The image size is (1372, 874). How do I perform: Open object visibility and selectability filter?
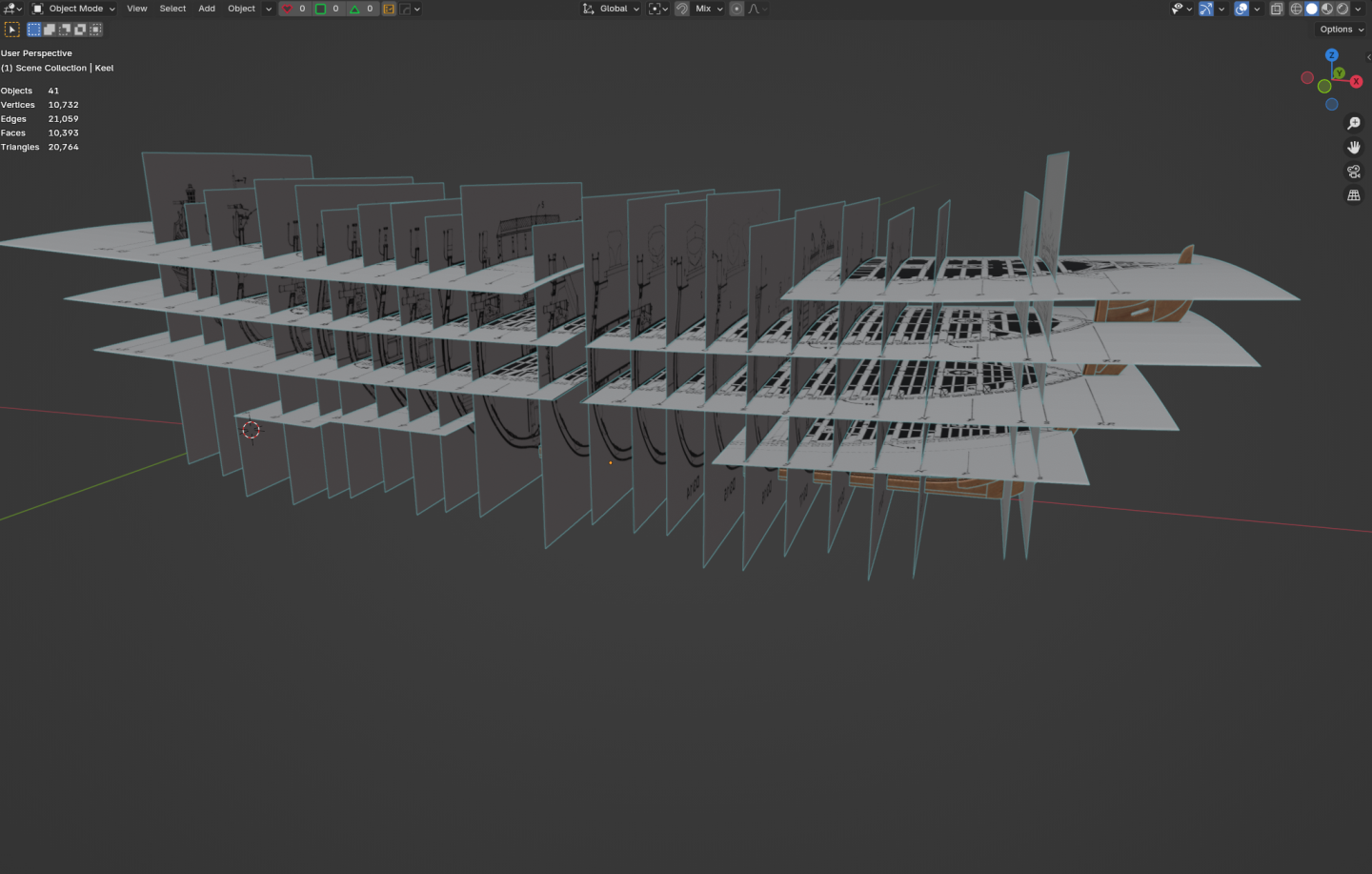click(x=1181, y=9)
